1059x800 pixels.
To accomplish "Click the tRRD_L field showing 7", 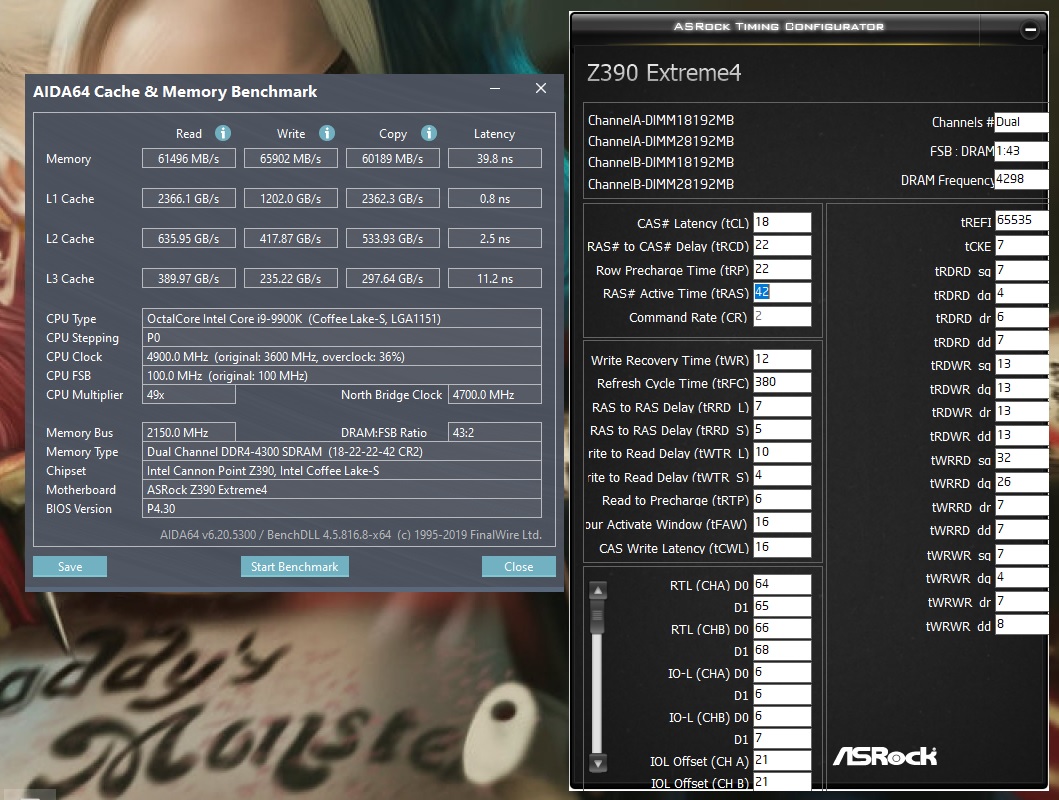I will (782, 406).
